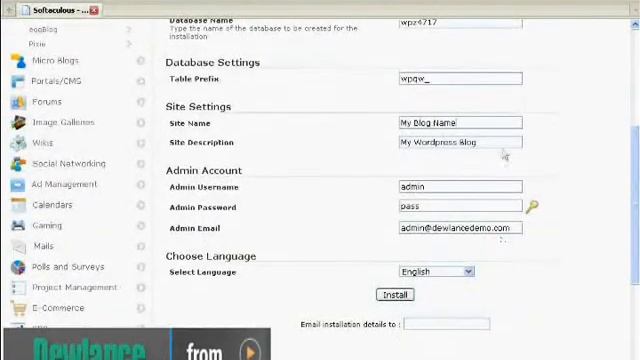The width and height of the screenshot is (640, 360).
Task: Open the Gaming category icon
Action: (18, 226)
